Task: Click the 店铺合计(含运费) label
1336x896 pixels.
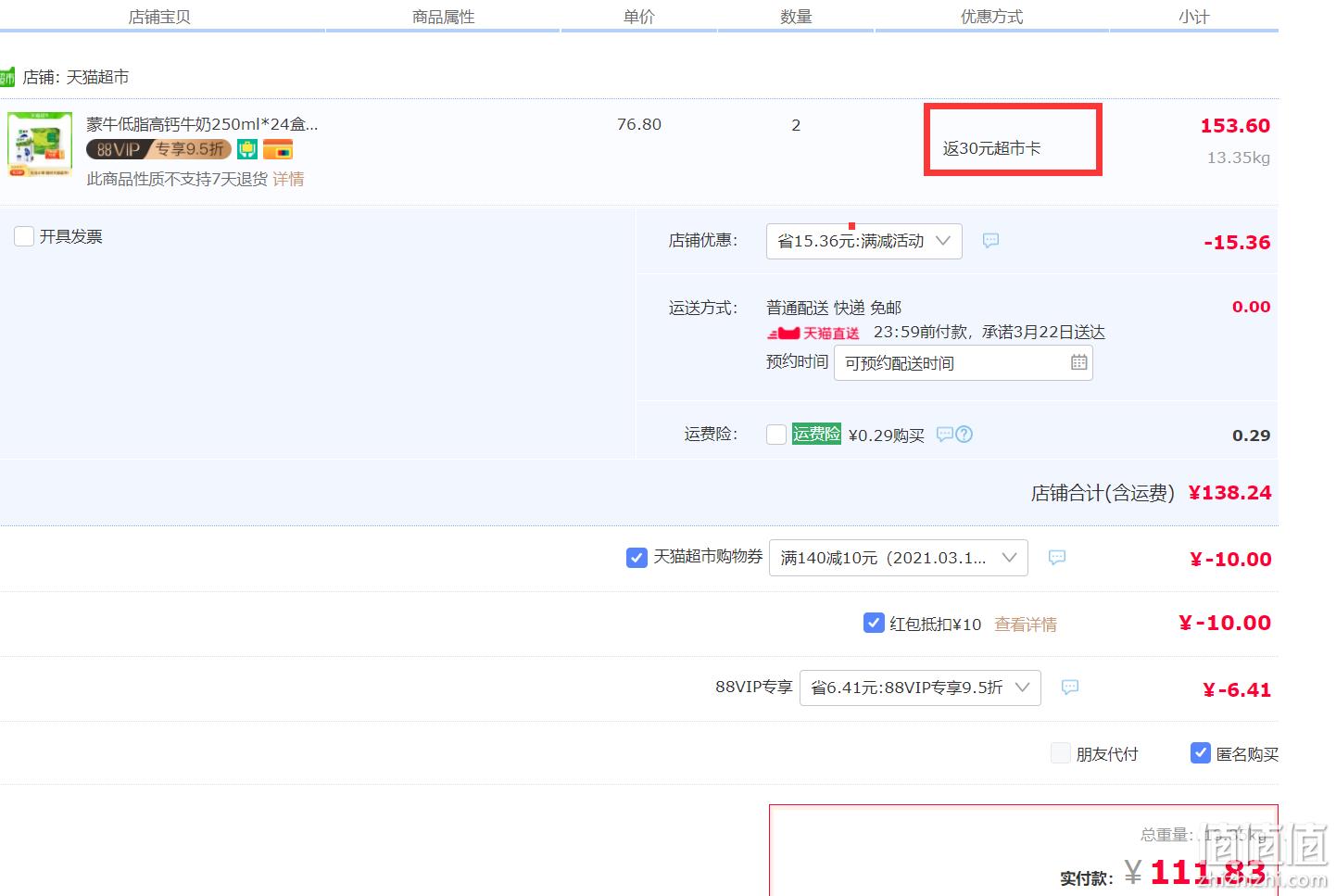Action: pyautogui.click(x=1103, y=493)
